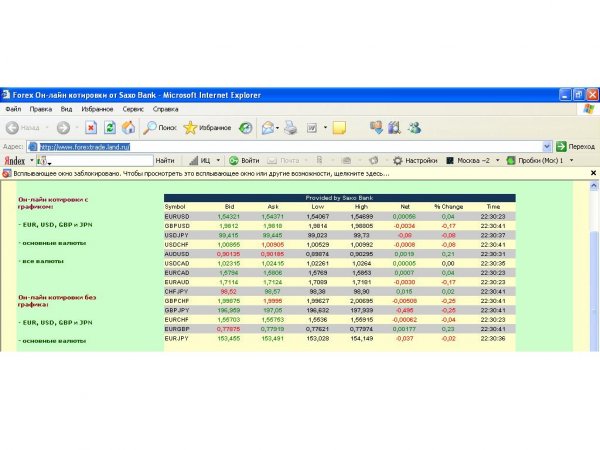
Task: Click the Research books toolbar icon
Action: point(394,128)
